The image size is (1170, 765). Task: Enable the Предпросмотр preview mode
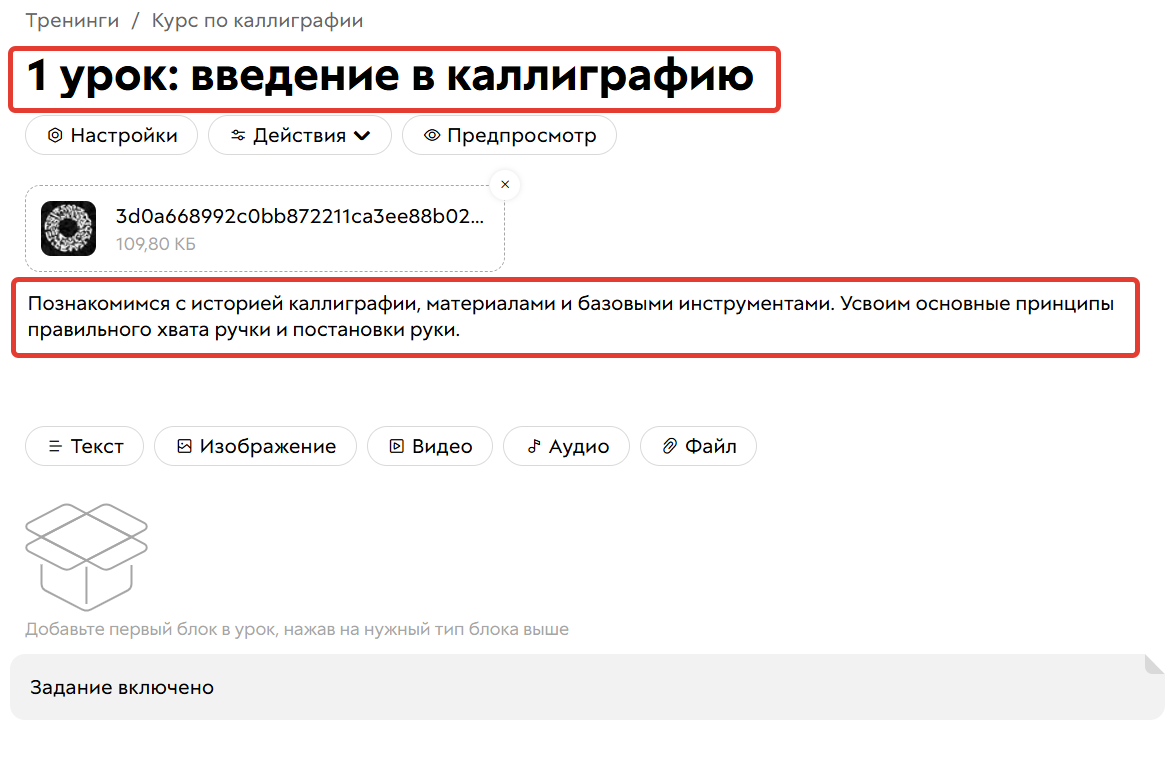click(508, 135)
